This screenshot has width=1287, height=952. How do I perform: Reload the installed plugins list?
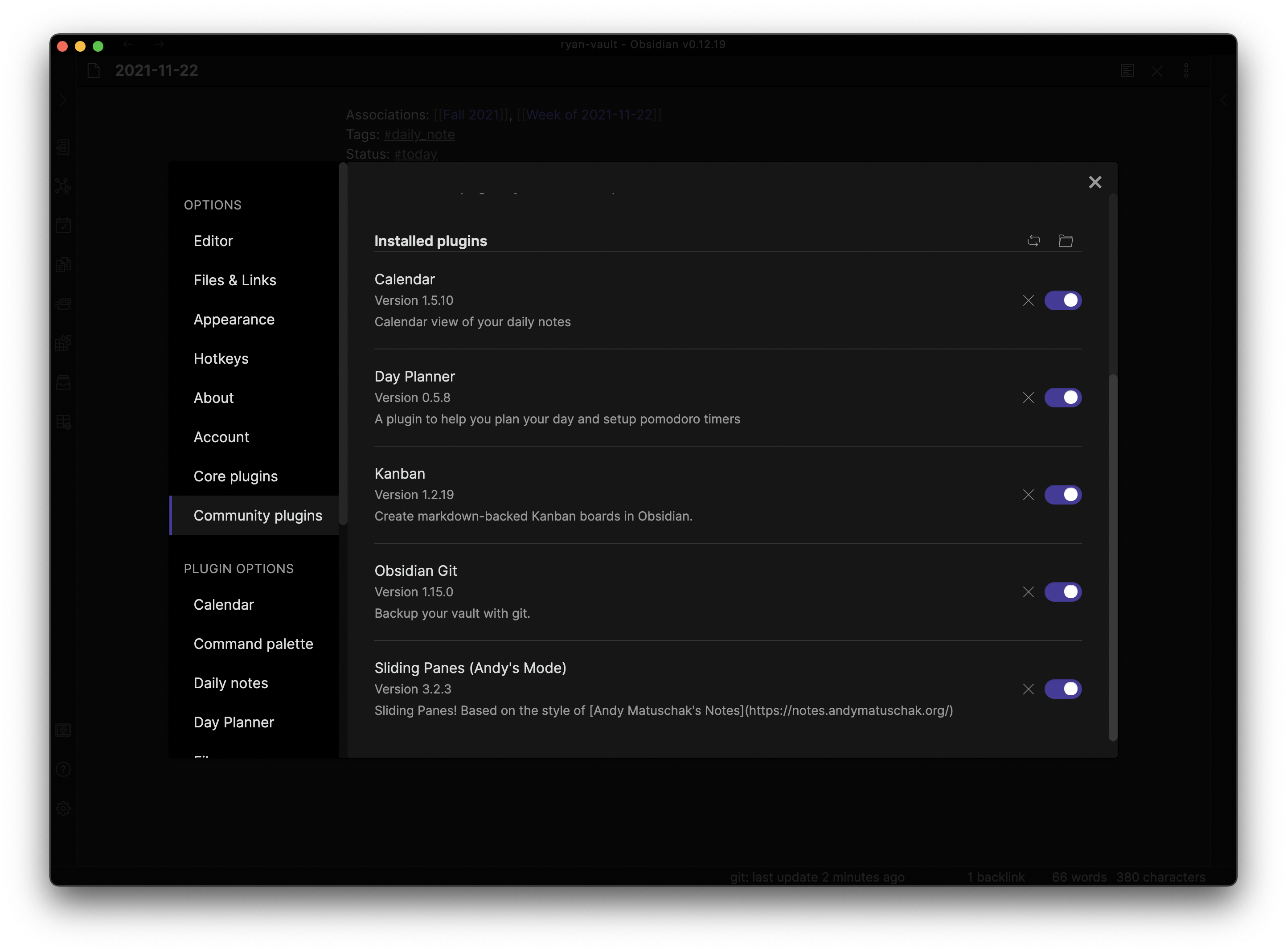(x=1033, y=241)
